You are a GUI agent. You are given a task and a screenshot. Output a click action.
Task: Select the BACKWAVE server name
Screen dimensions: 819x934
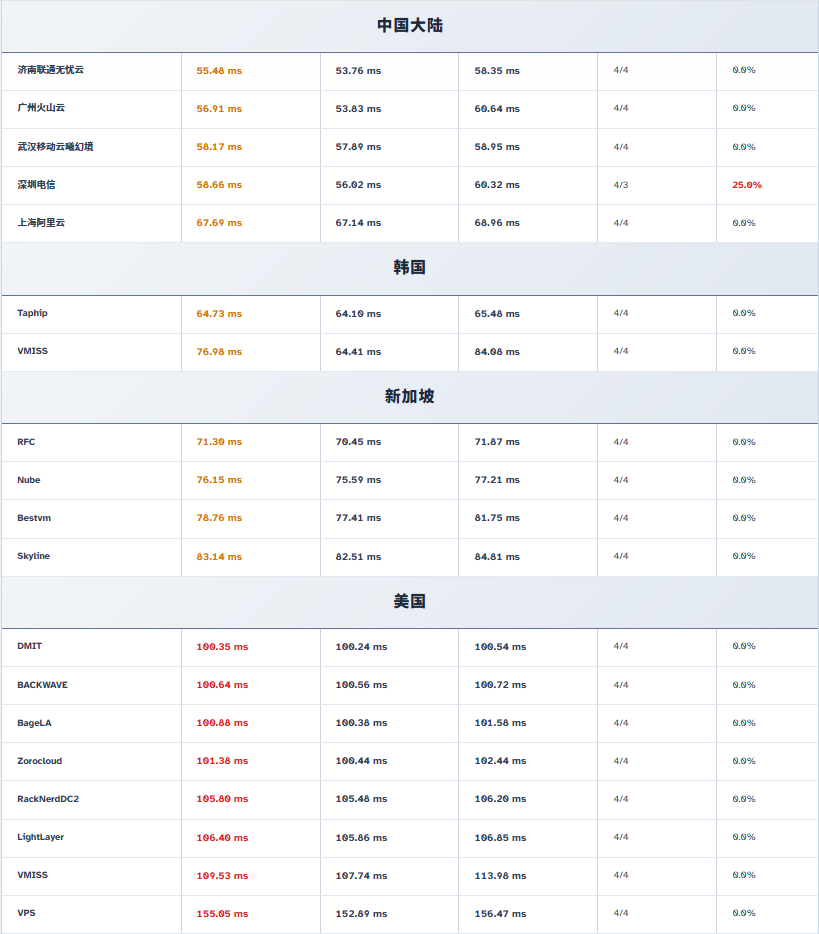click(x=43, y=685)
